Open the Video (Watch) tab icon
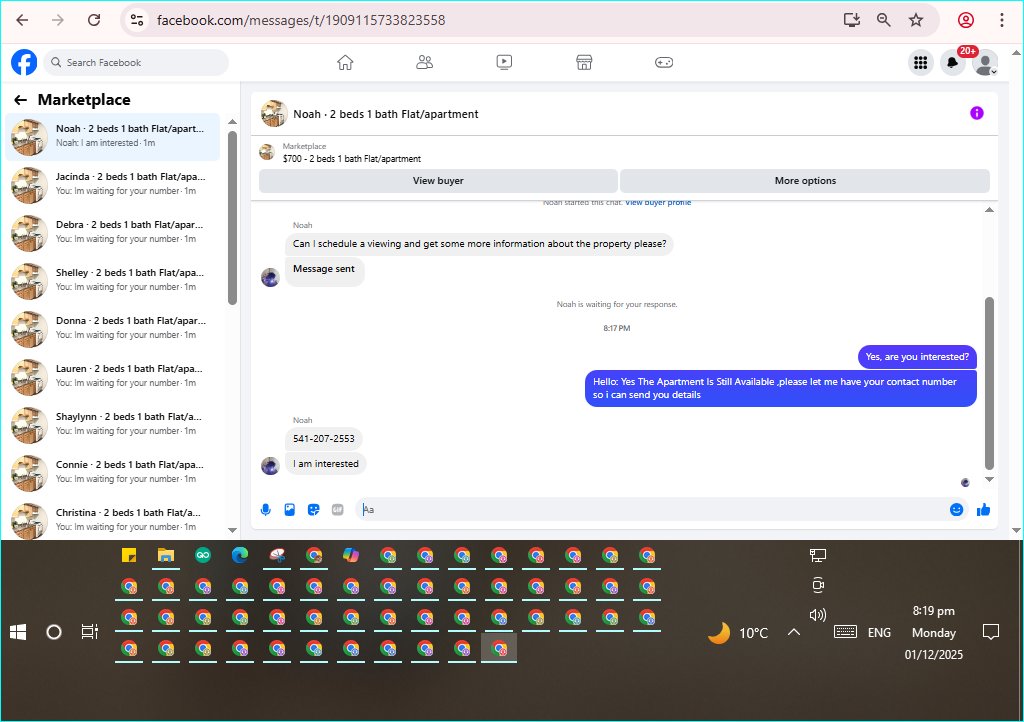Image resolution: width=1024 pixels, height=722 pixels. pyautogui.click(x=504, y=63)
